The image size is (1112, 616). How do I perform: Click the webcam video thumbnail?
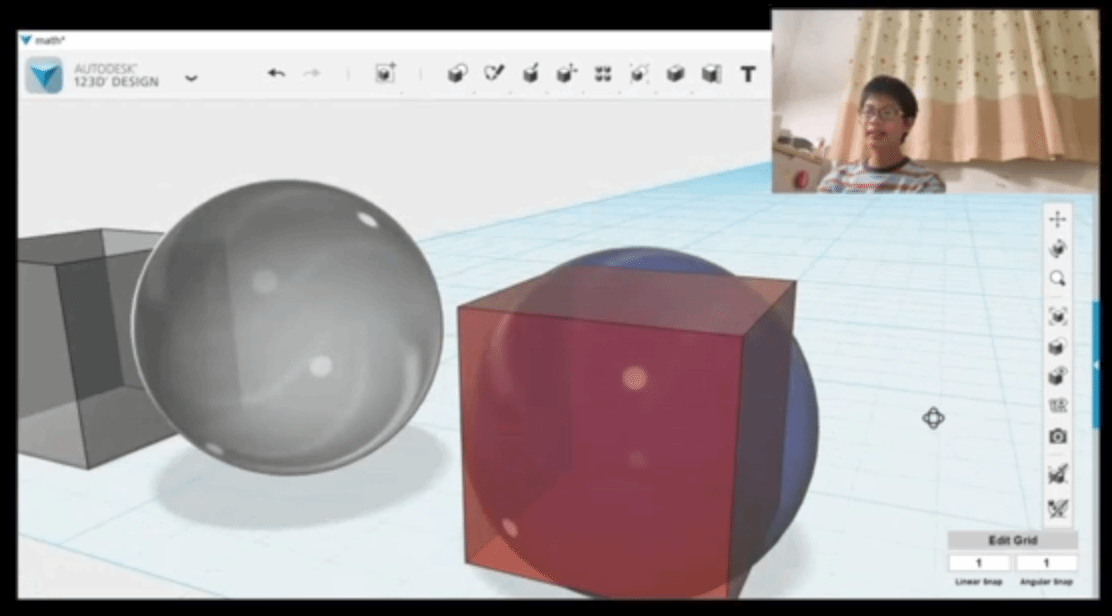[935, 101]
